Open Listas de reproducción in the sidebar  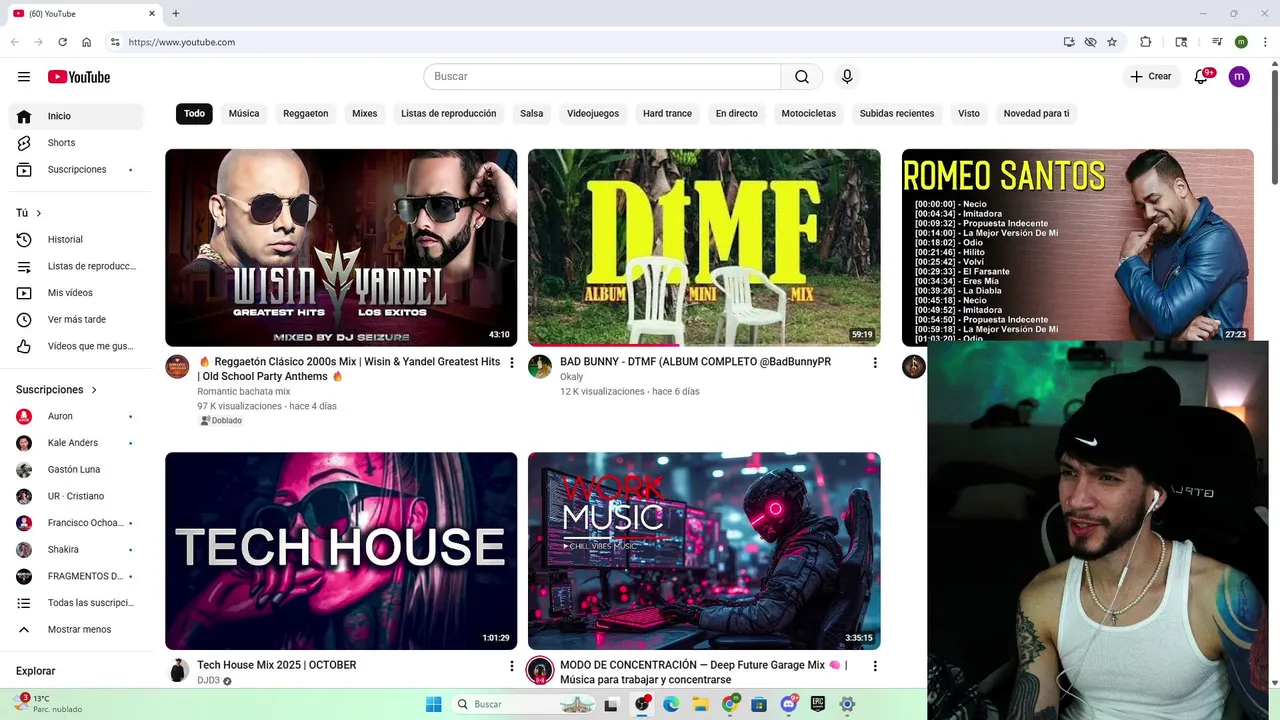[x=76, y=266]
